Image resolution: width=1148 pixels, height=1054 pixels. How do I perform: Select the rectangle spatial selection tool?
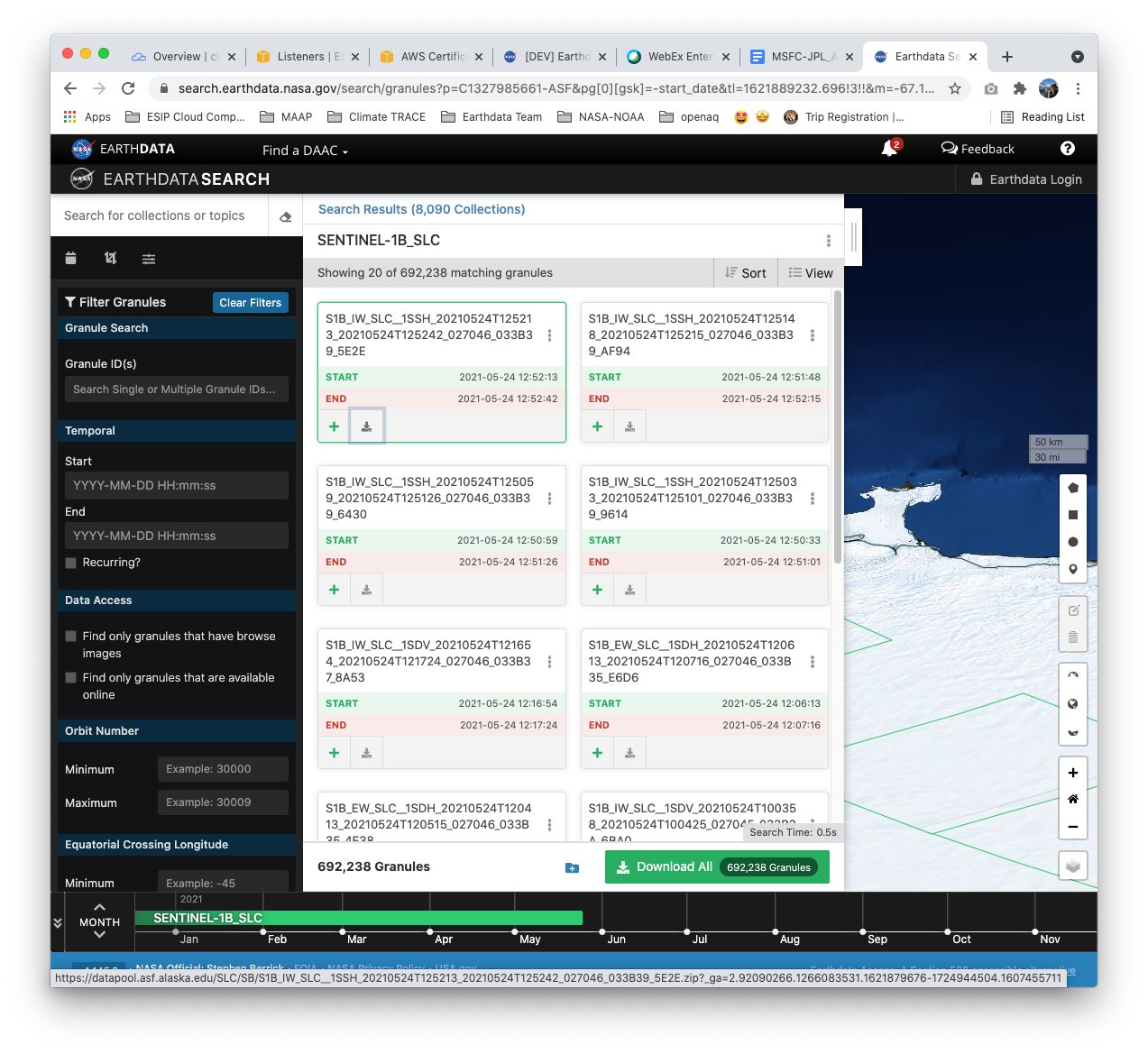tap(1072, 515)
